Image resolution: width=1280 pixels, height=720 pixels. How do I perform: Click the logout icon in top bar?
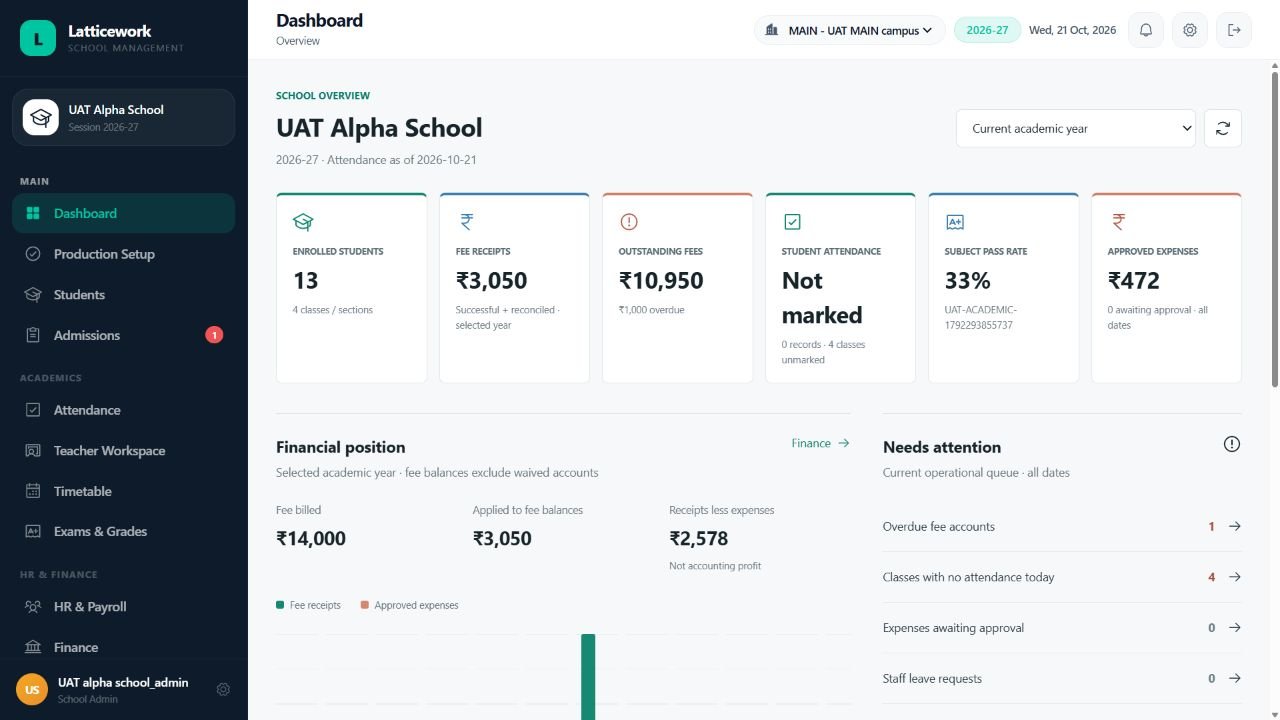(x=1234, y=30)
